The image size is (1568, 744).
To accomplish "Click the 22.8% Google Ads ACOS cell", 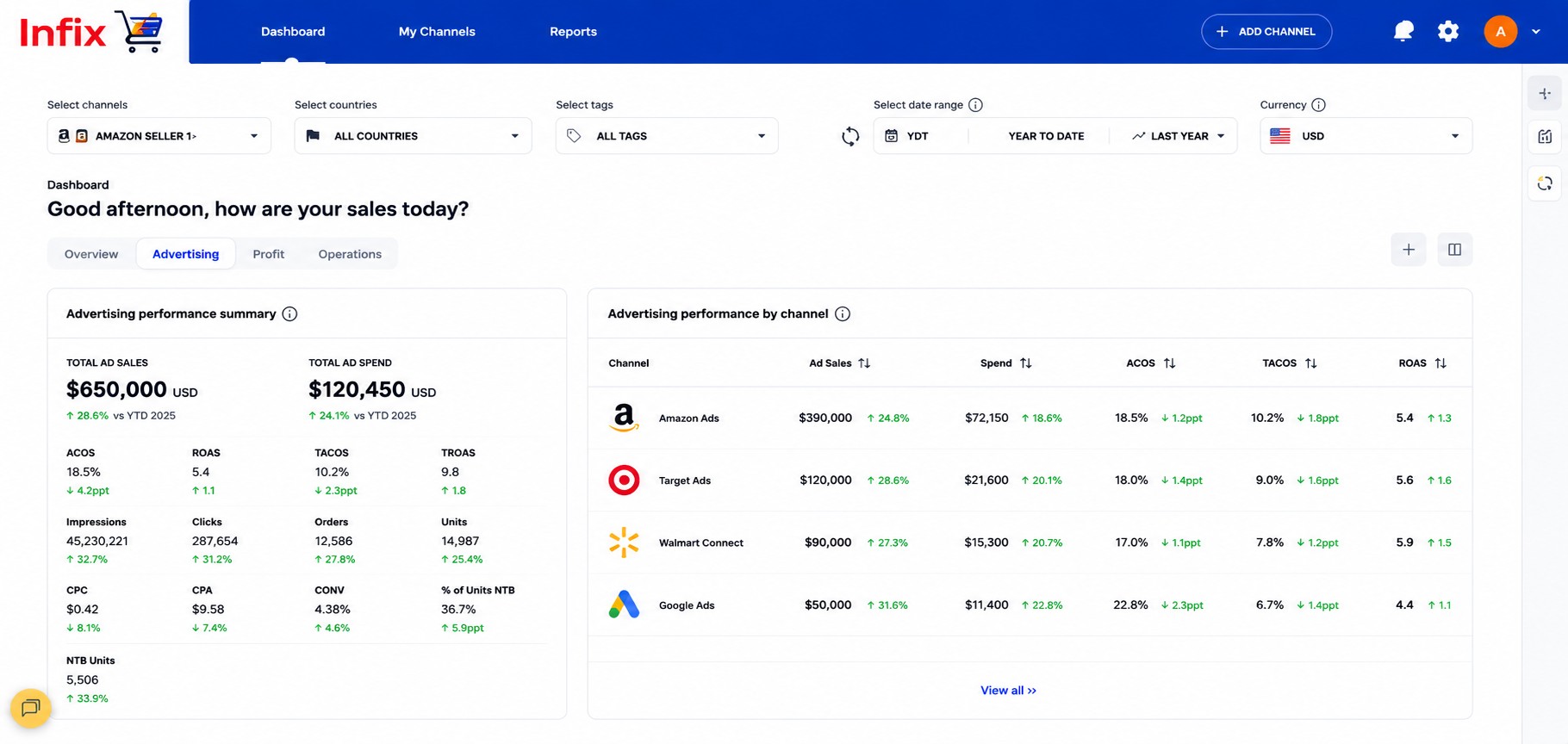I will (x=1130, y=604).
